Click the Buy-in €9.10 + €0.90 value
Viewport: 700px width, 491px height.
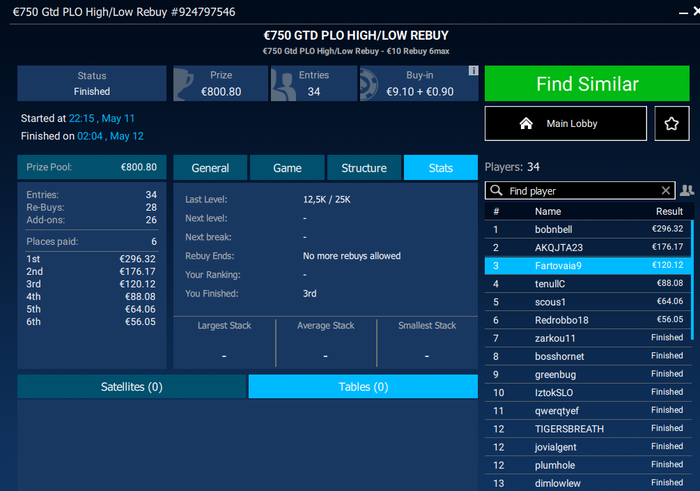[420, 92]
